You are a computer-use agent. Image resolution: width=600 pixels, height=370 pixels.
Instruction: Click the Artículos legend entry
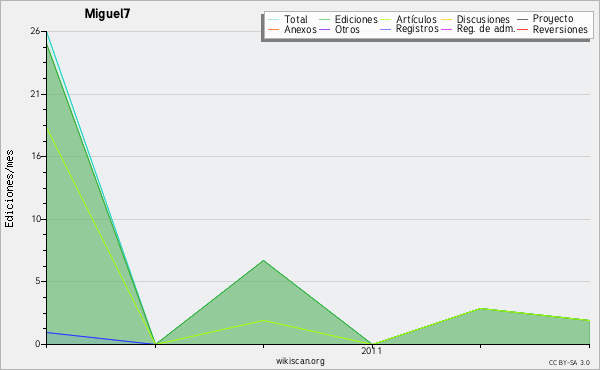[x=408, y=19]
